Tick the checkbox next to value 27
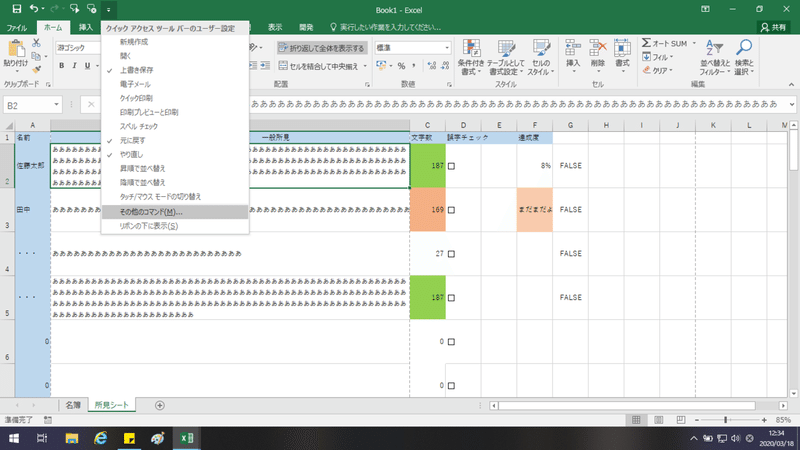 coord(451,254)
